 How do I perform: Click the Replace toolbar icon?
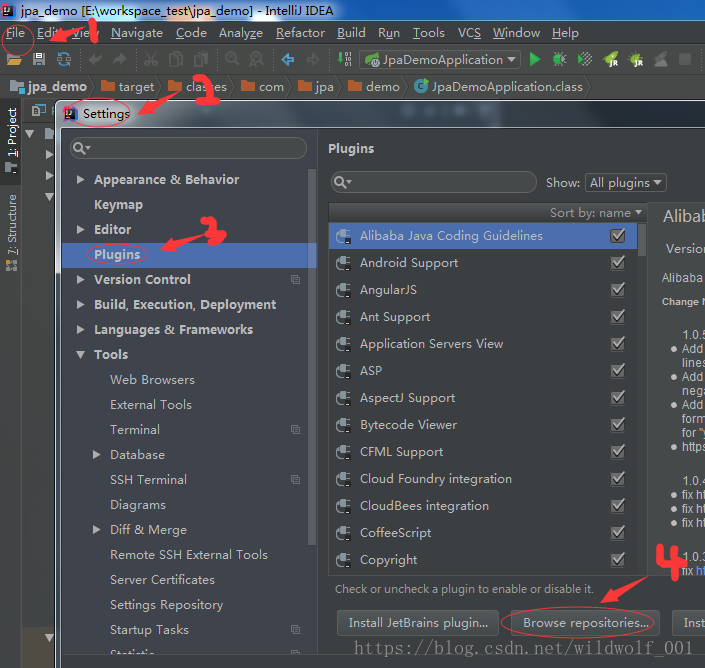point(257,59)
